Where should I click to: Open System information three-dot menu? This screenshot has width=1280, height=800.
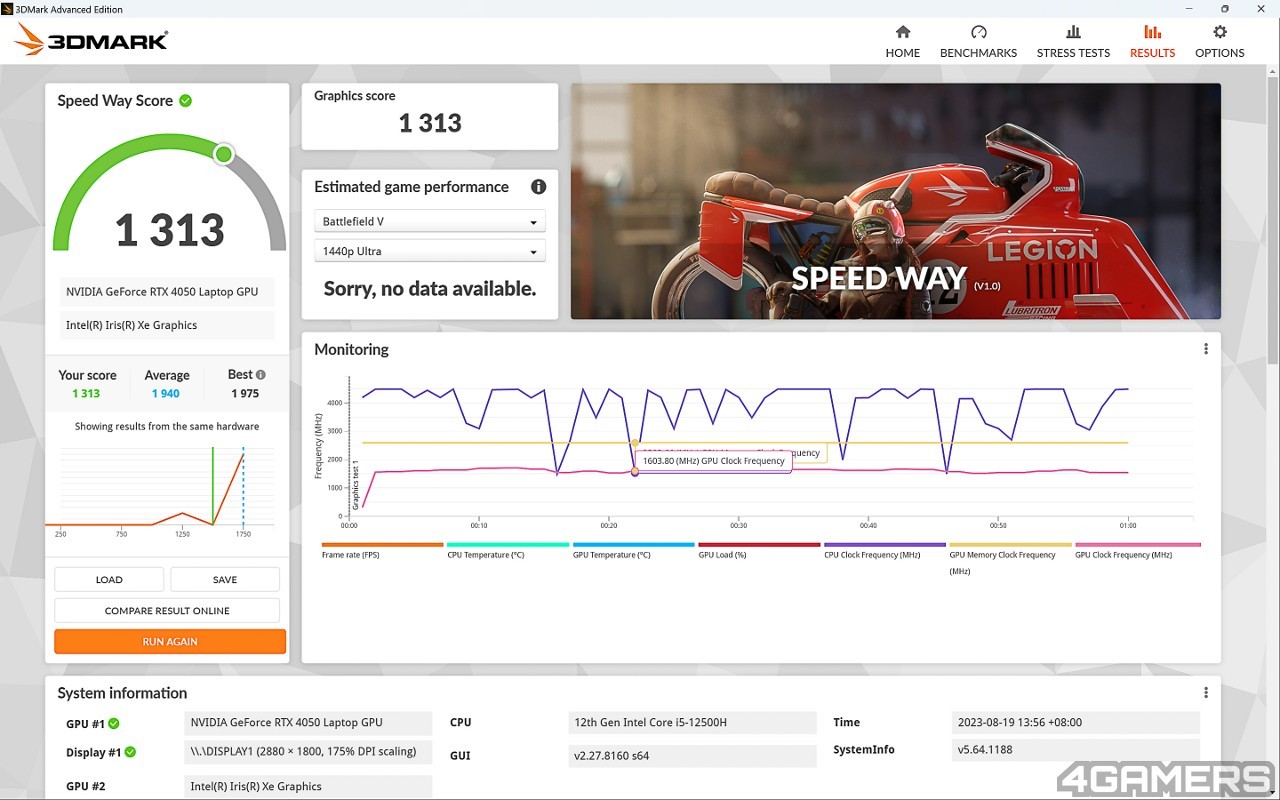pos(1206,693)
